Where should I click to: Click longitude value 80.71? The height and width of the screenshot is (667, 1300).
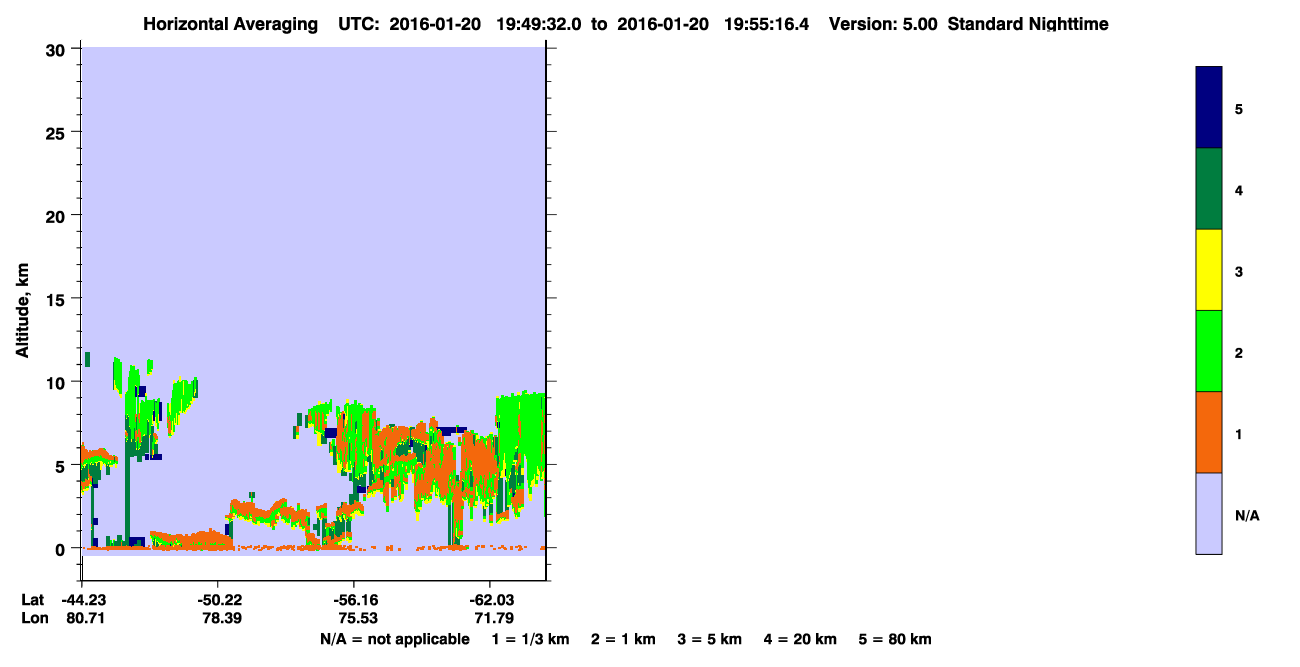tap(85, 619)
